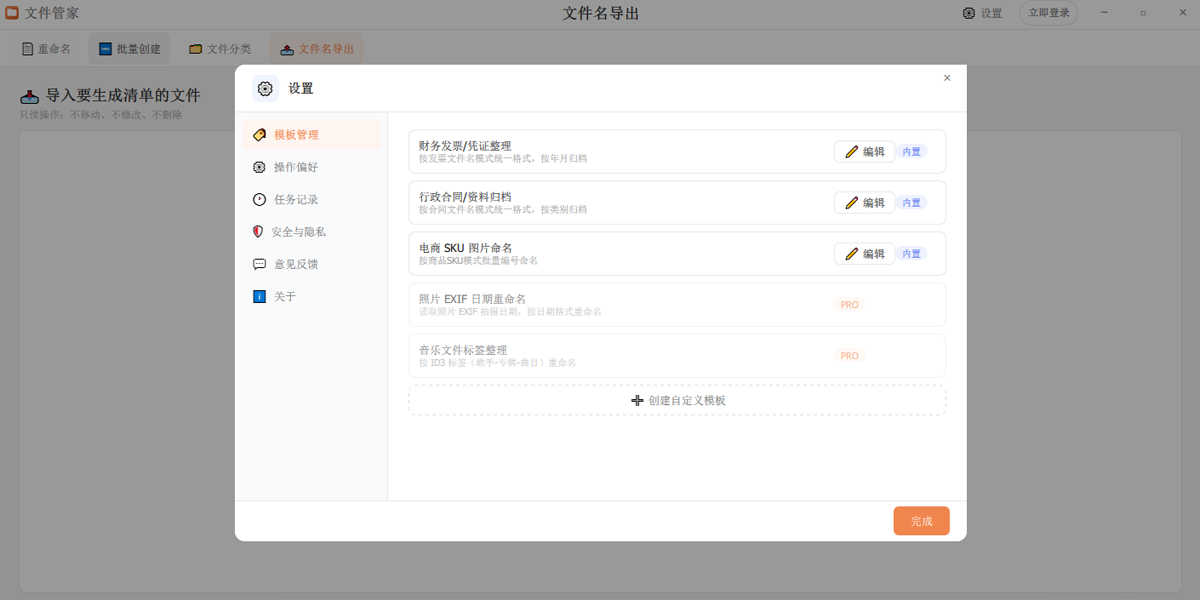Click the 完成 button
Viewport: 1200px width, 600px height.
click(921, 521)
